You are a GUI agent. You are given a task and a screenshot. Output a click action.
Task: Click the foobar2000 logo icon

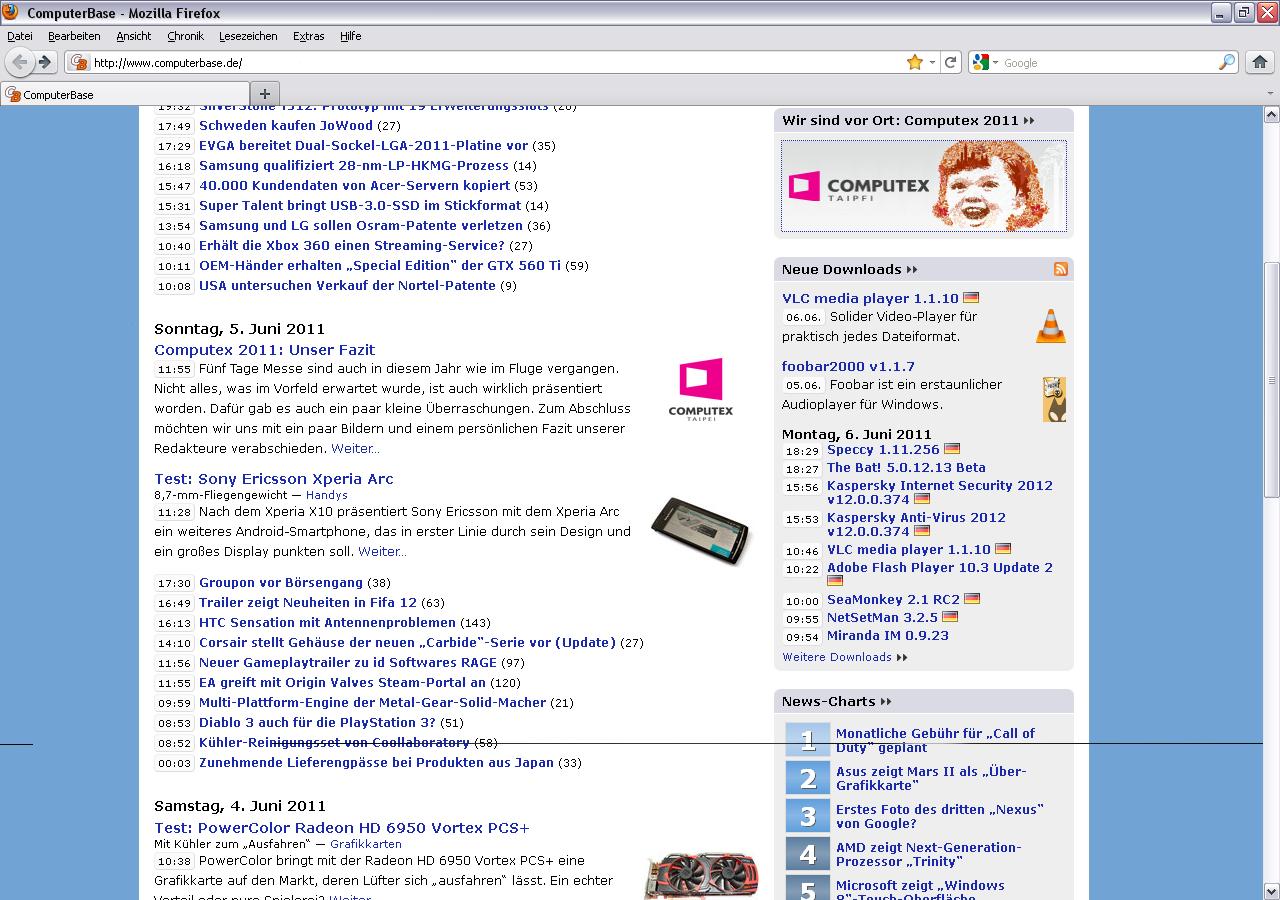pos(1054,399)
